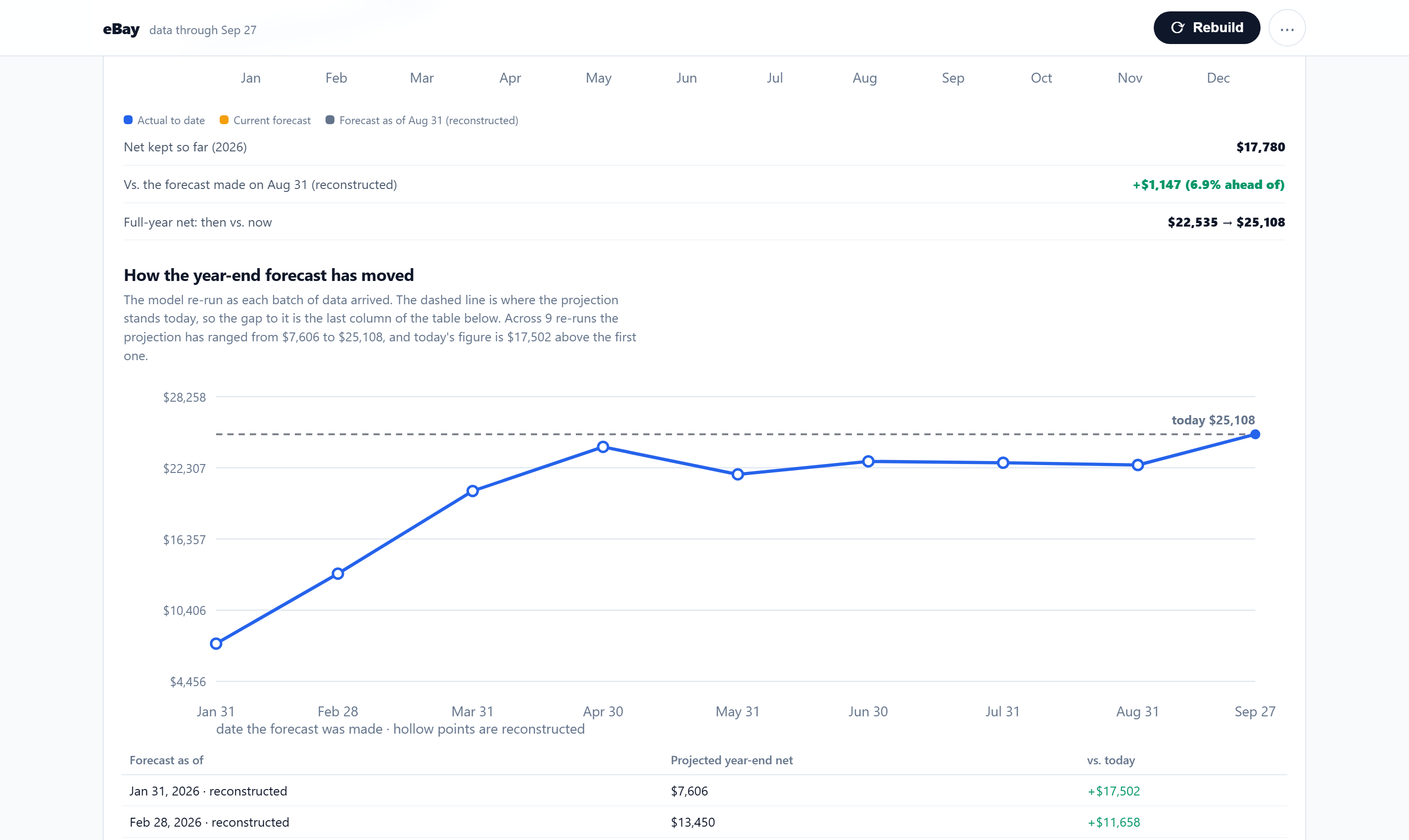Click the $28,258 y-axis label
Image resolution: width=1409 pixels, height=840 pixels.
tap(185, 397)
